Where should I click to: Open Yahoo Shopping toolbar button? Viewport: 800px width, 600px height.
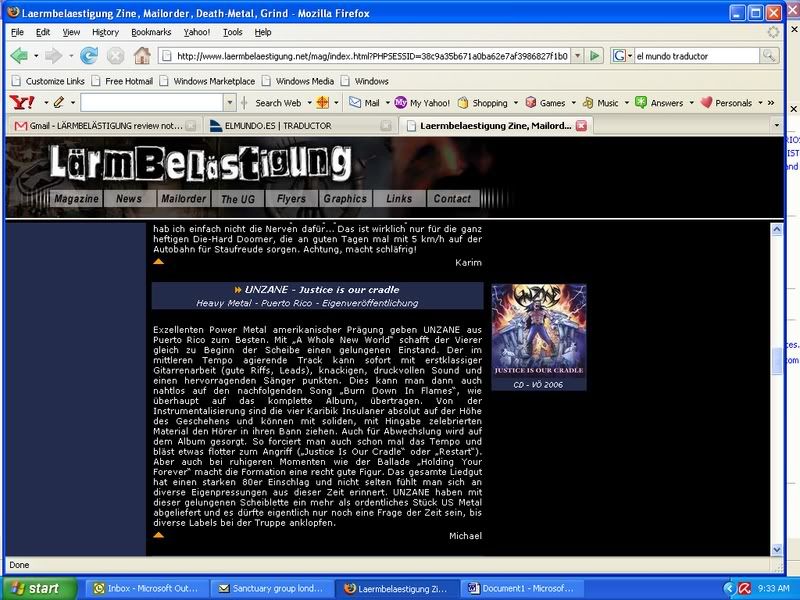pos(483,103)
